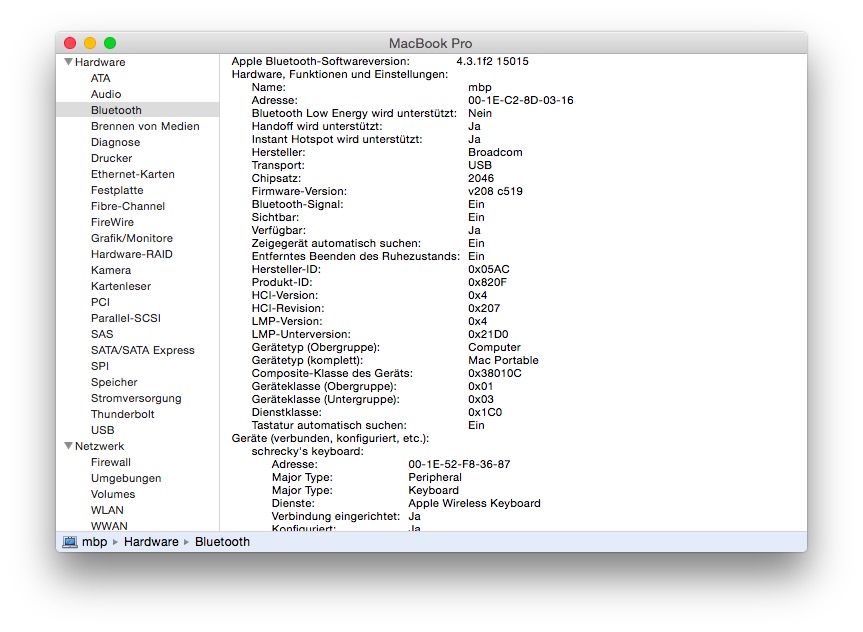Select Parallel-SCSI in the sidebar
863x632 pixels.
coord(125,318)
